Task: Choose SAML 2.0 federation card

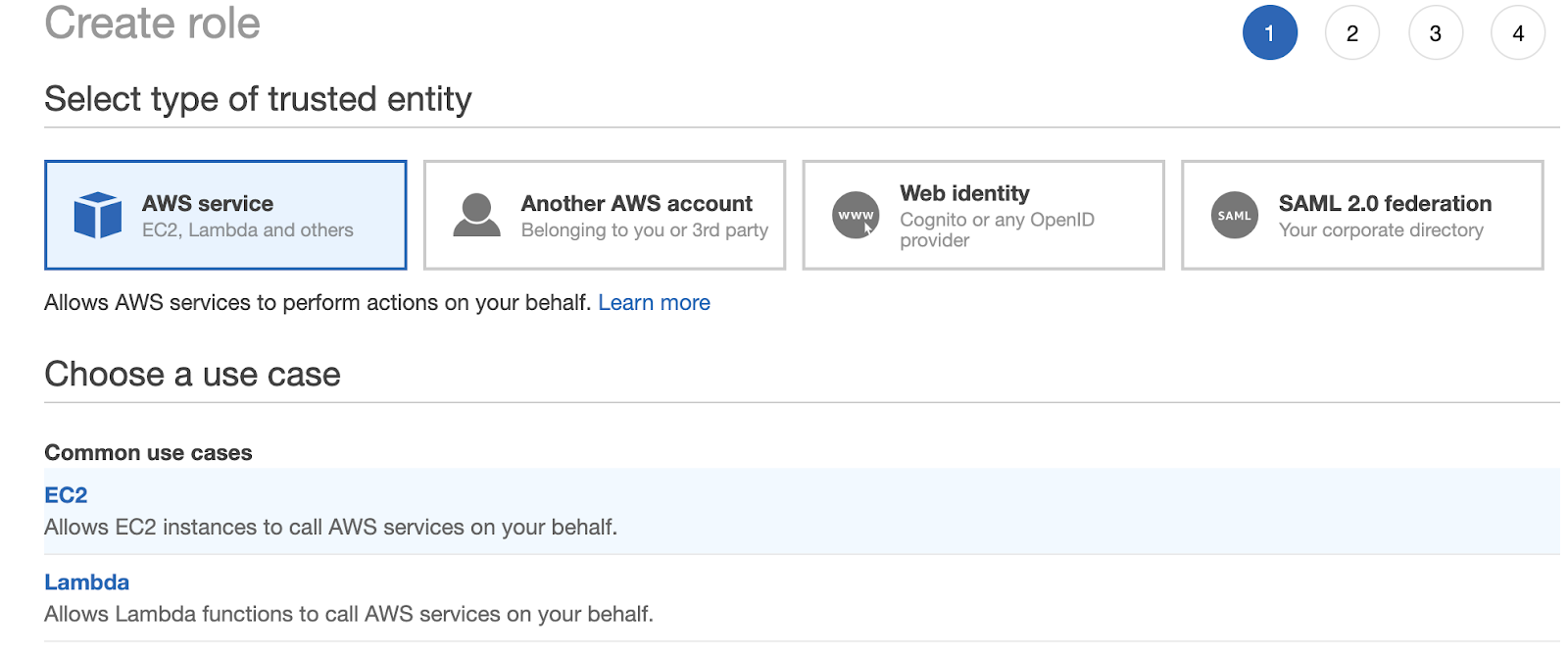Action: coord(1363,215)
